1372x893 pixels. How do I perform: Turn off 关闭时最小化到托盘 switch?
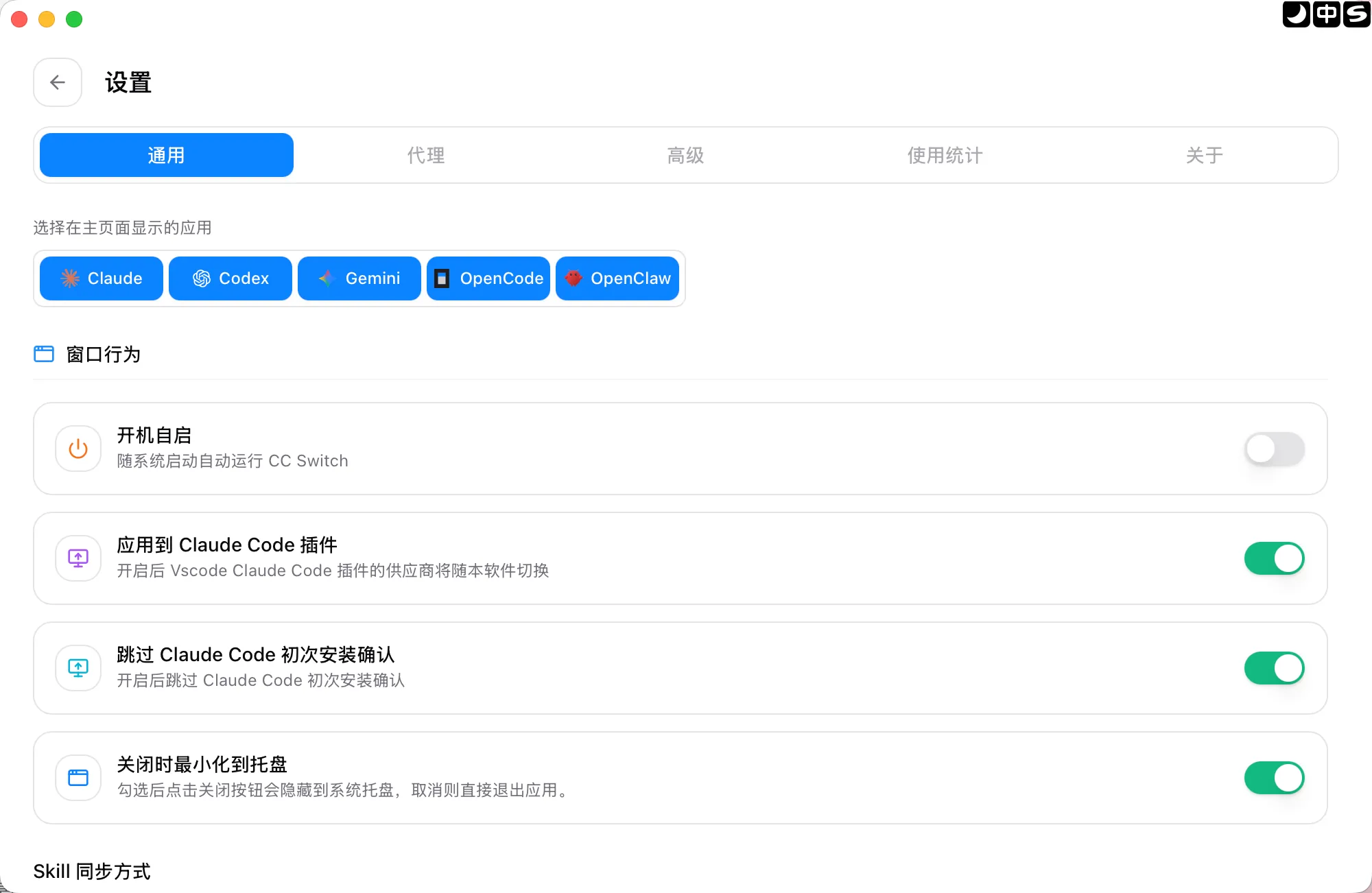[1275, 778]
